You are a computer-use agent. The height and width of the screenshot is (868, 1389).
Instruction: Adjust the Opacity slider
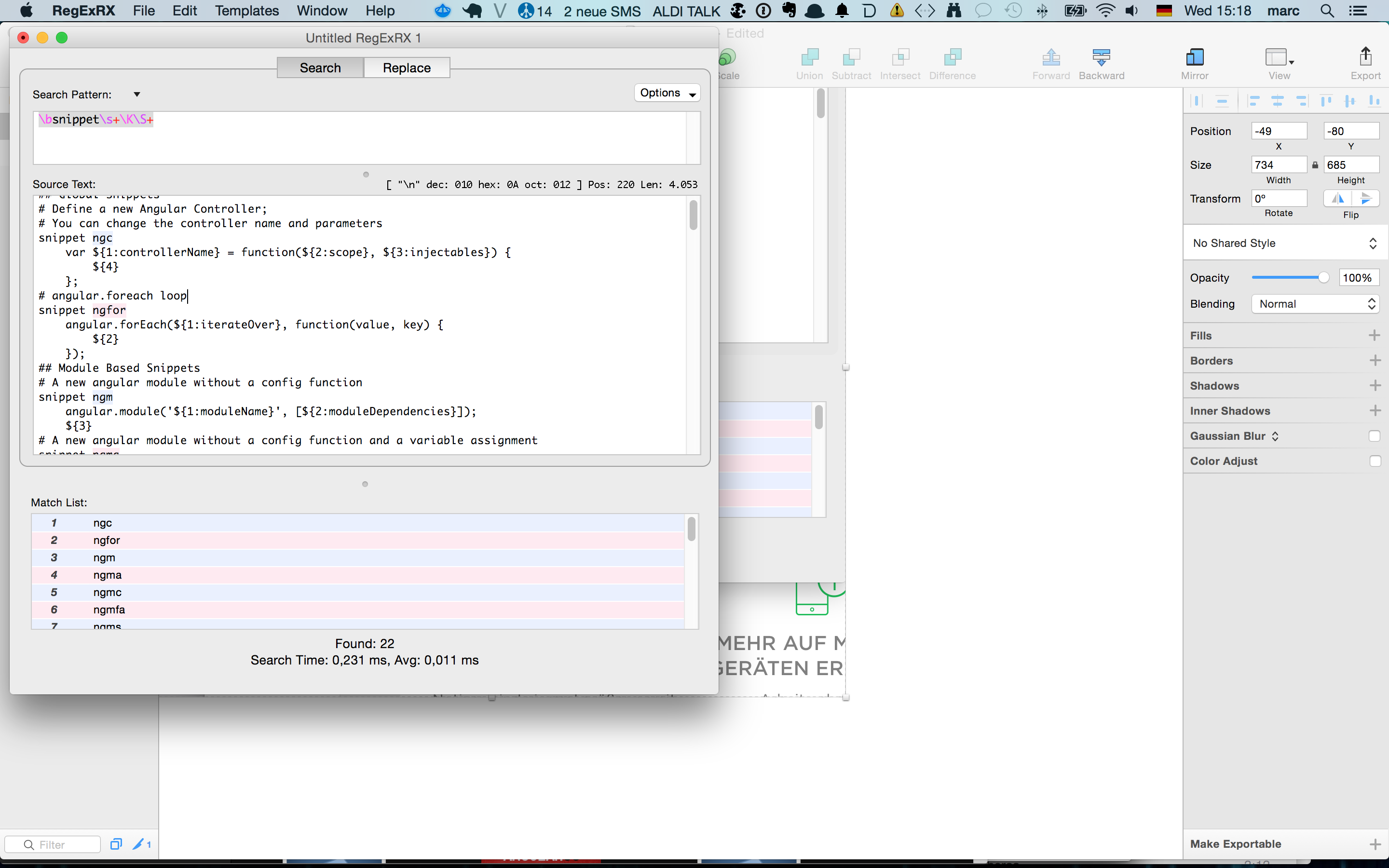1290,278
